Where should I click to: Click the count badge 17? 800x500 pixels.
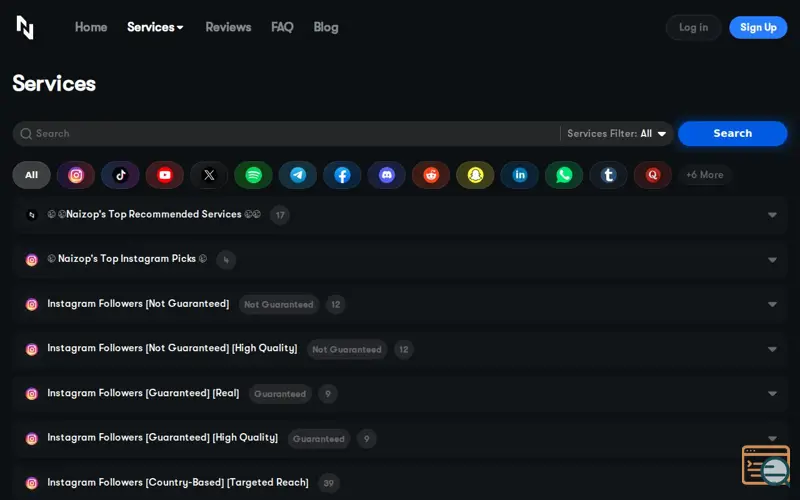coord(280,215)
